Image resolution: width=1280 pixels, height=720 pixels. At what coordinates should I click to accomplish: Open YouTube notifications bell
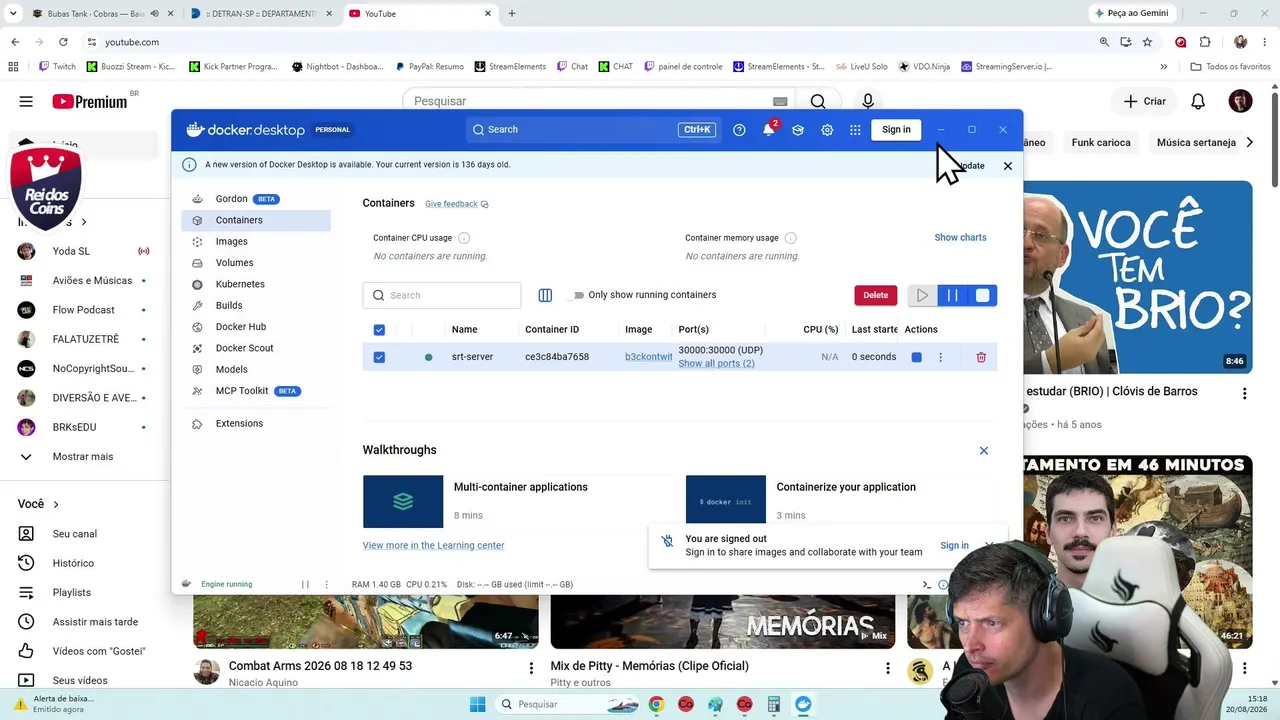pyautogui.click(x=1198, y=101)
